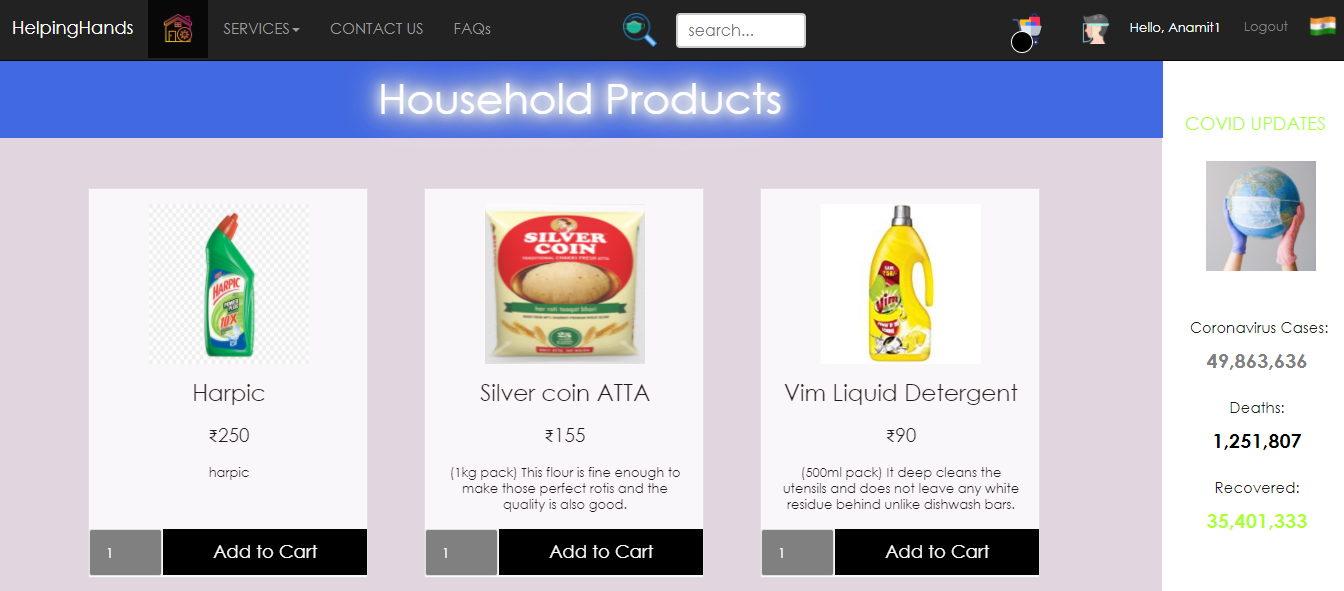Screen dimensions: 1344x591
Task: Add Vim Liquid Detergent to cart
Action: point(936,551)
